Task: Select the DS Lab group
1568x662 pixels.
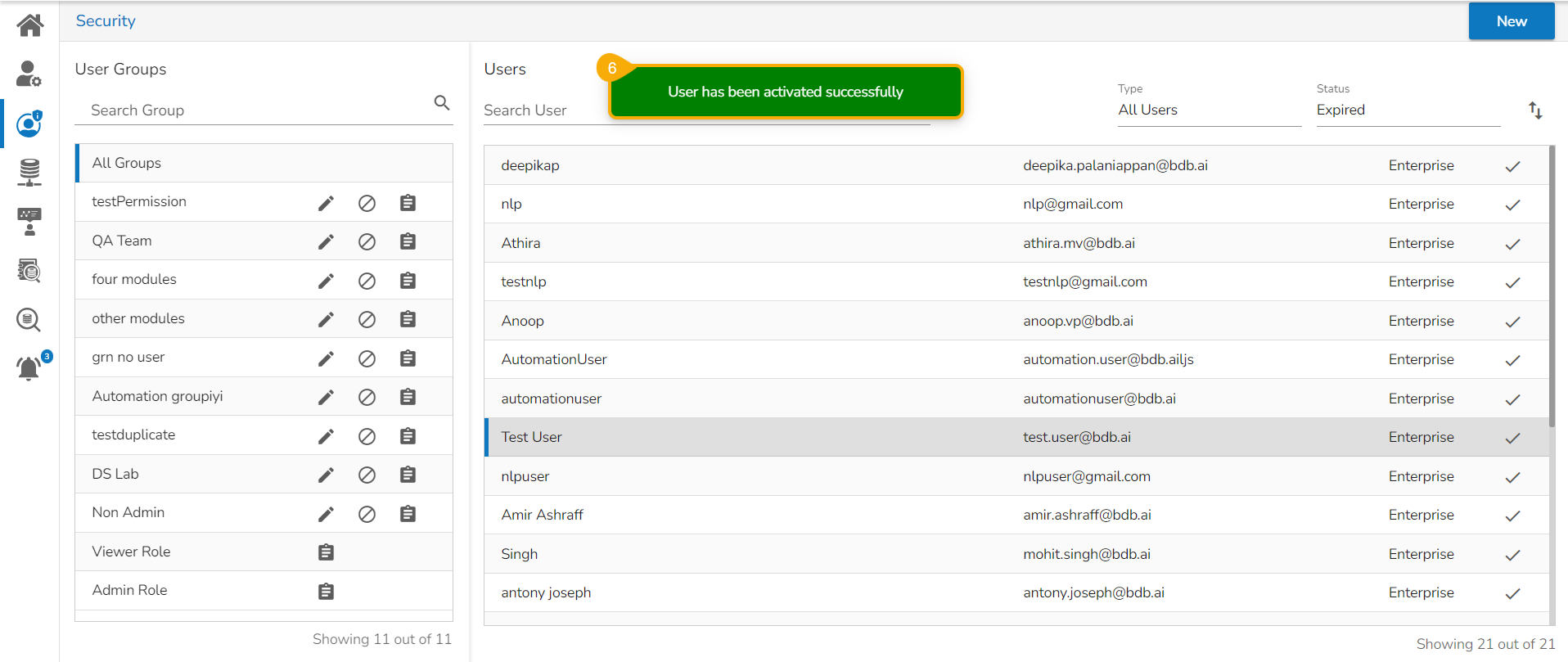Action: [115, 474]
